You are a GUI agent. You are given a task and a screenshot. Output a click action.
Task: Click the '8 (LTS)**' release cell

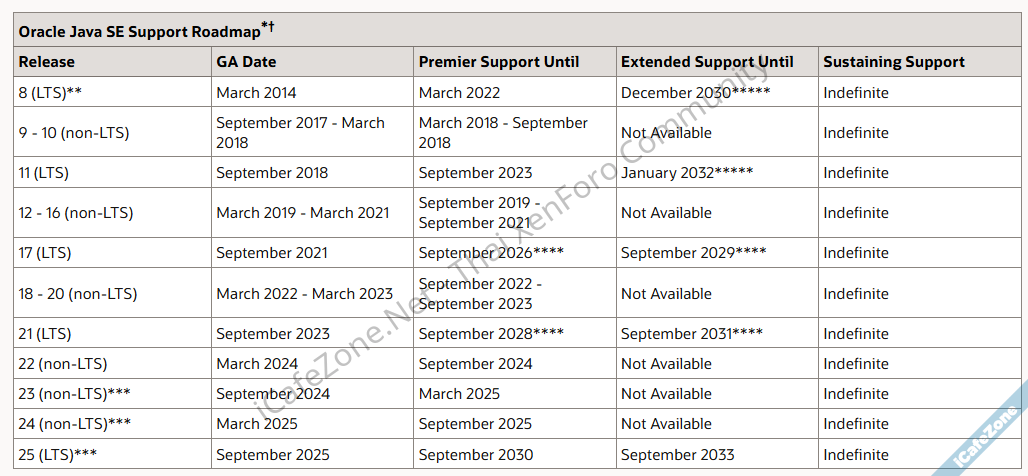(x=50, y=93)
